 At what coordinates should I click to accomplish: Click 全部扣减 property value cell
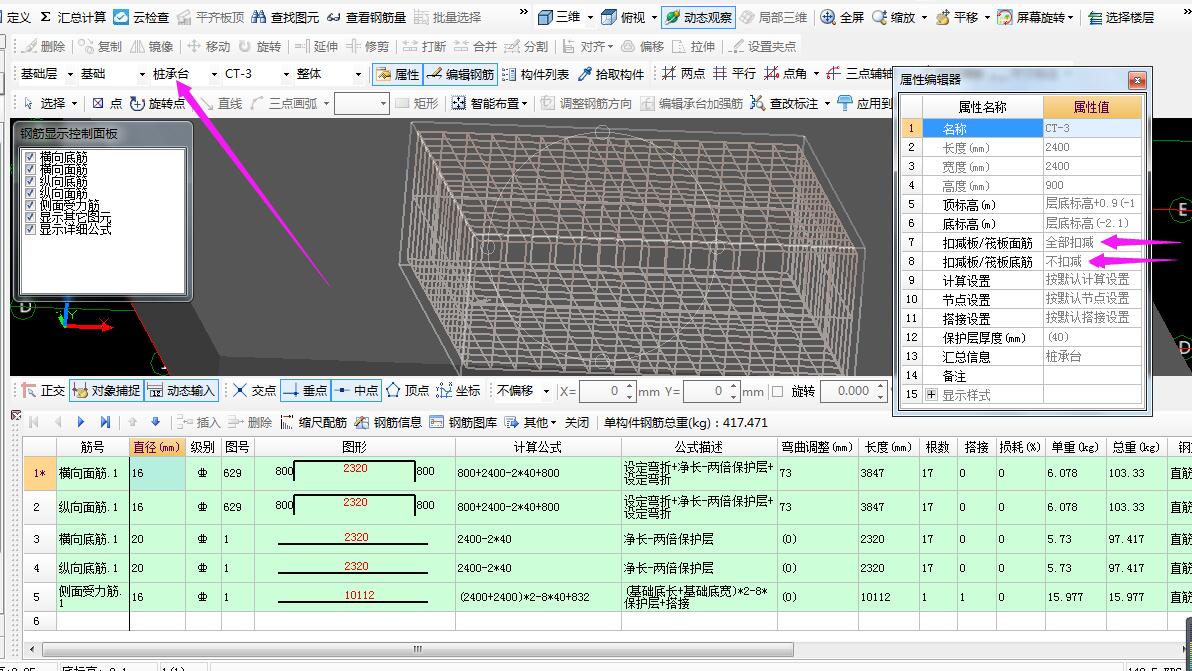[1092, 242]
